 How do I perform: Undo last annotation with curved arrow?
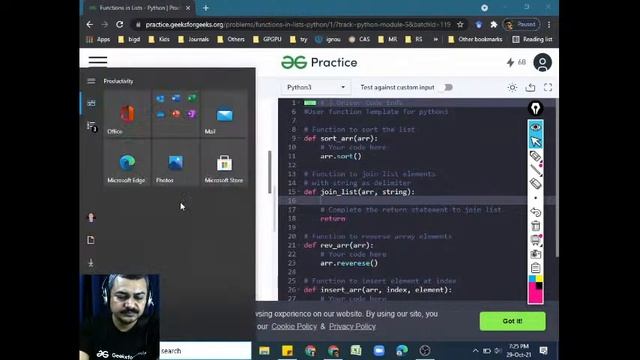(536, 212)
